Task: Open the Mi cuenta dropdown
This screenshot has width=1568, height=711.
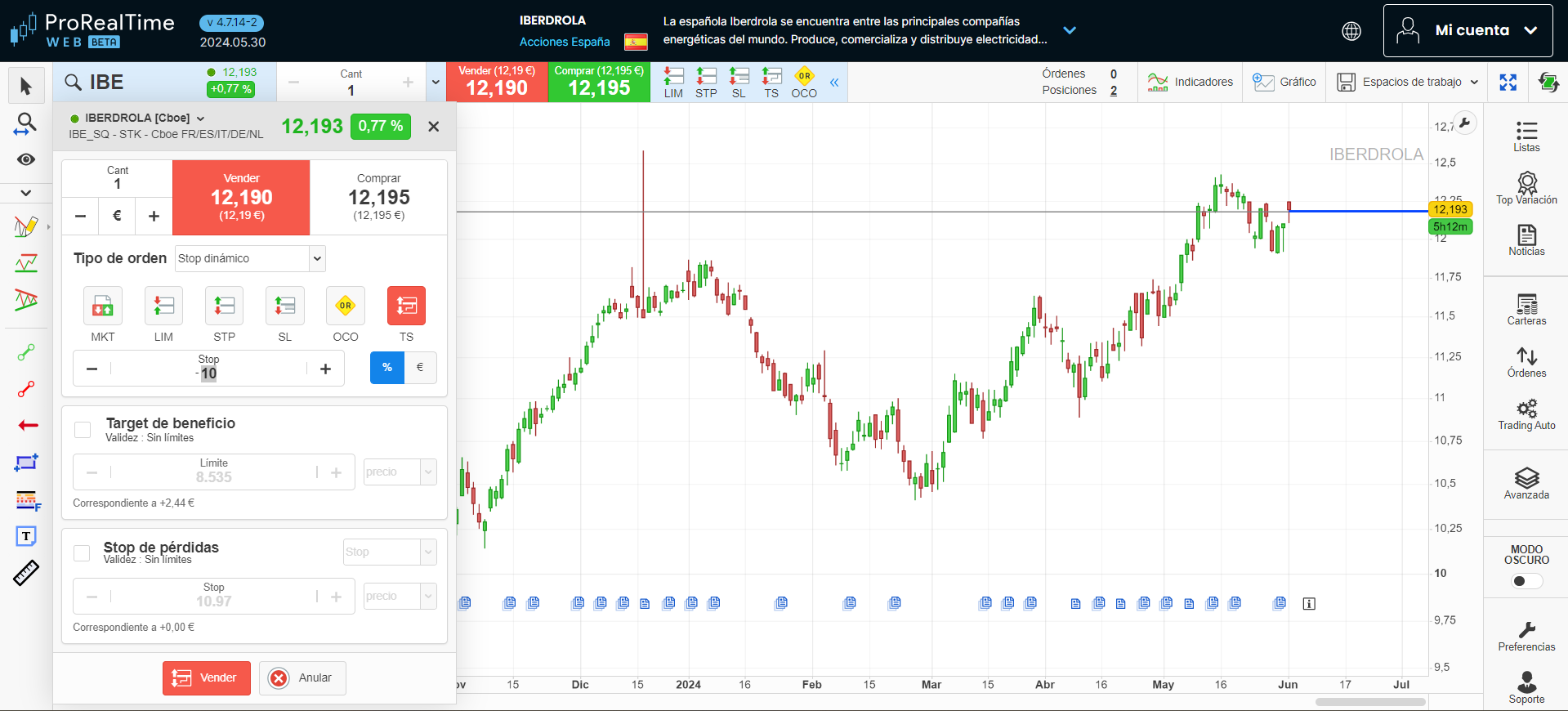Action: tap(1467, 30)
